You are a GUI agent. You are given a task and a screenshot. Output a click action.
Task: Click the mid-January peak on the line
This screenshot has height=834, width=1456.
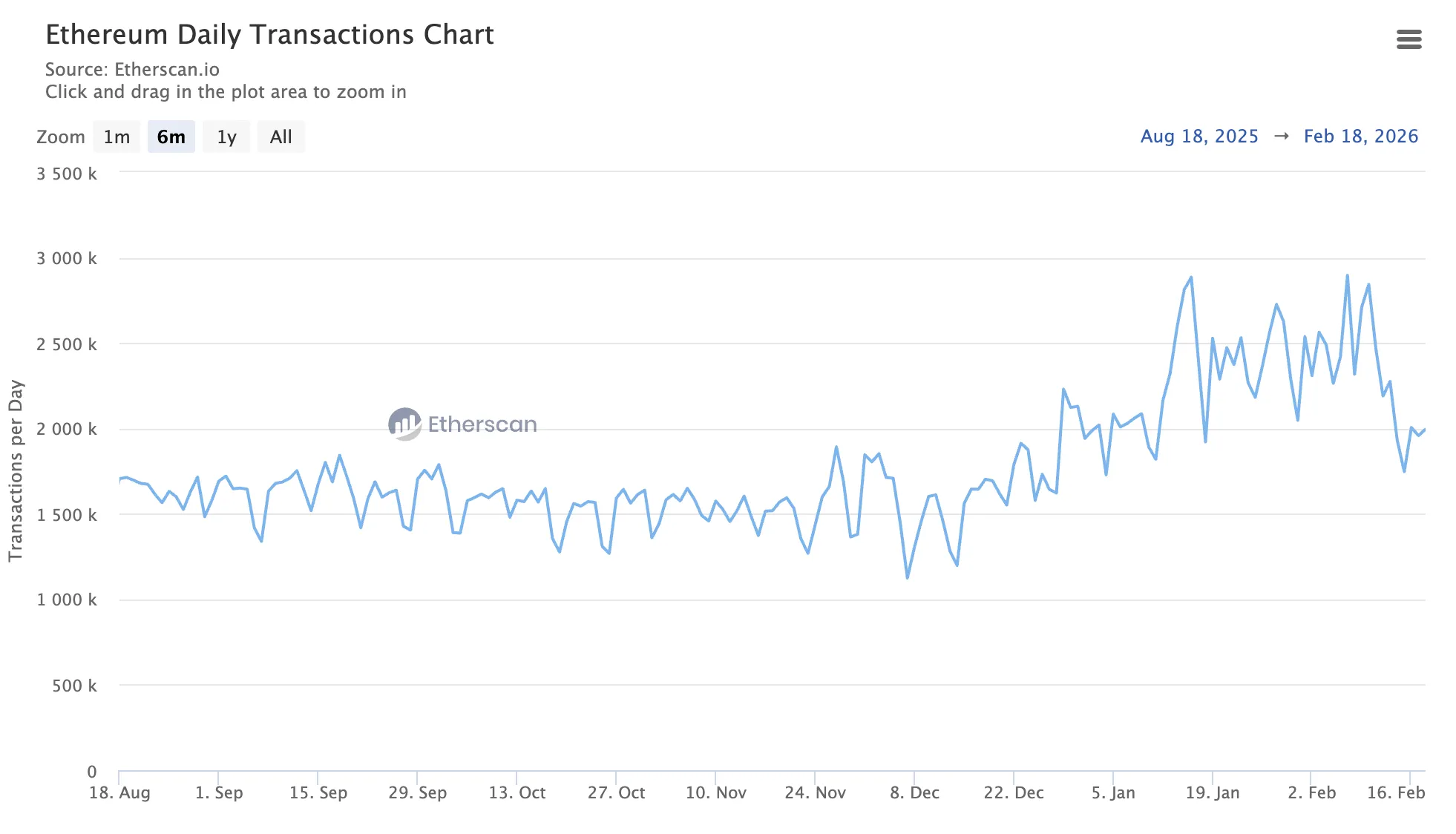click(1191, 278)
